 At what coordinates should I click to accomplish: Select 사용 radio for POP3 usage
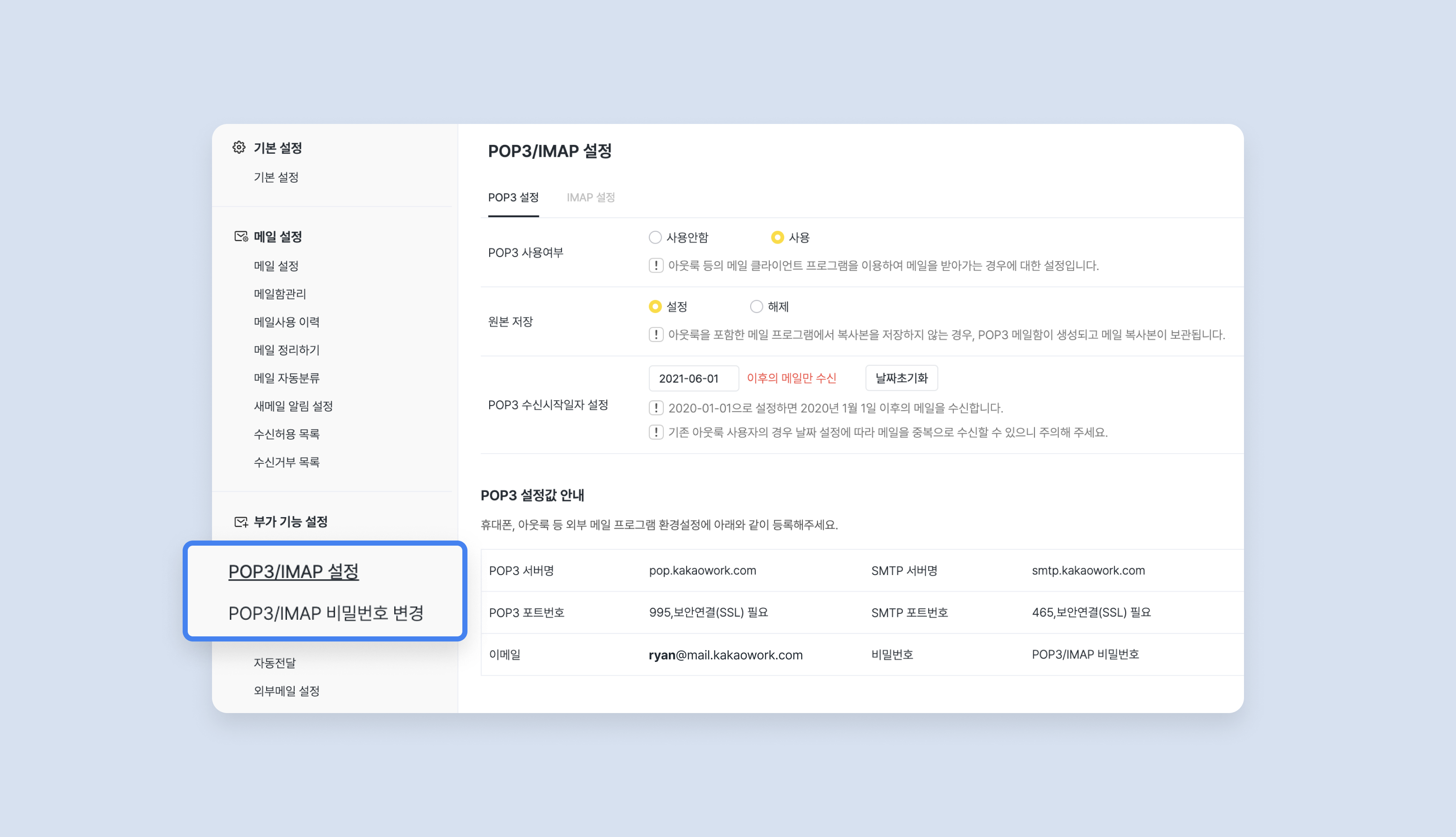tap(777, 237)
